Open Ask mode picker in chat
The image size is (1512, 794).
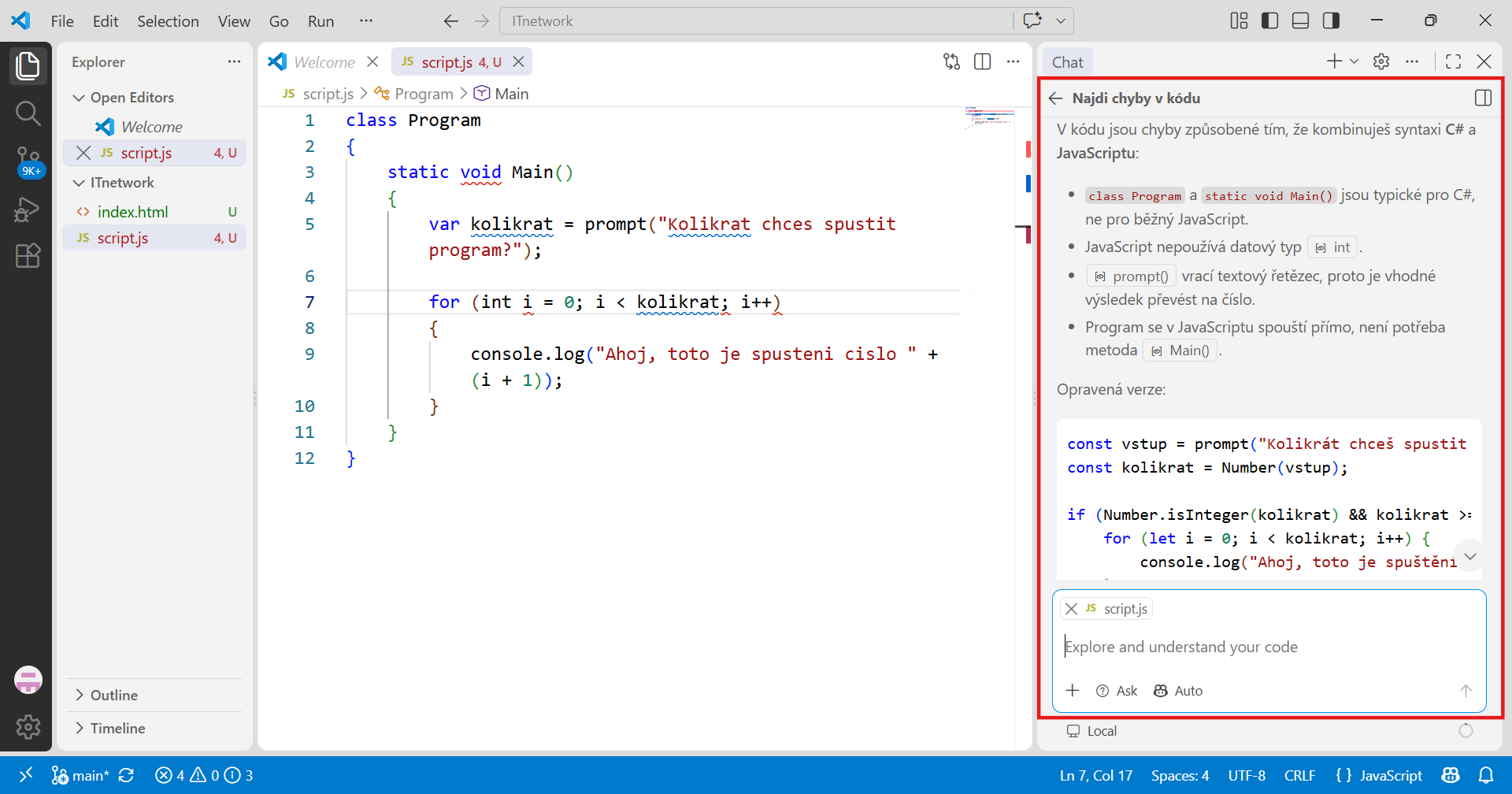click(x=1117, y=691)
